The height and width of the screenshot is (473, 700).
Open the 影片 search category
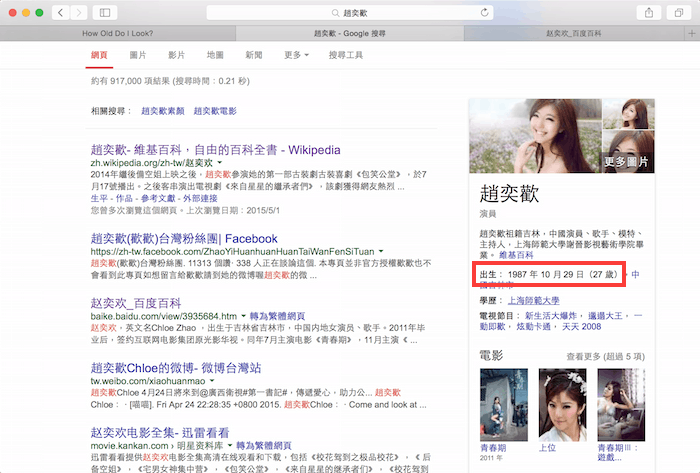pos(176,55)
